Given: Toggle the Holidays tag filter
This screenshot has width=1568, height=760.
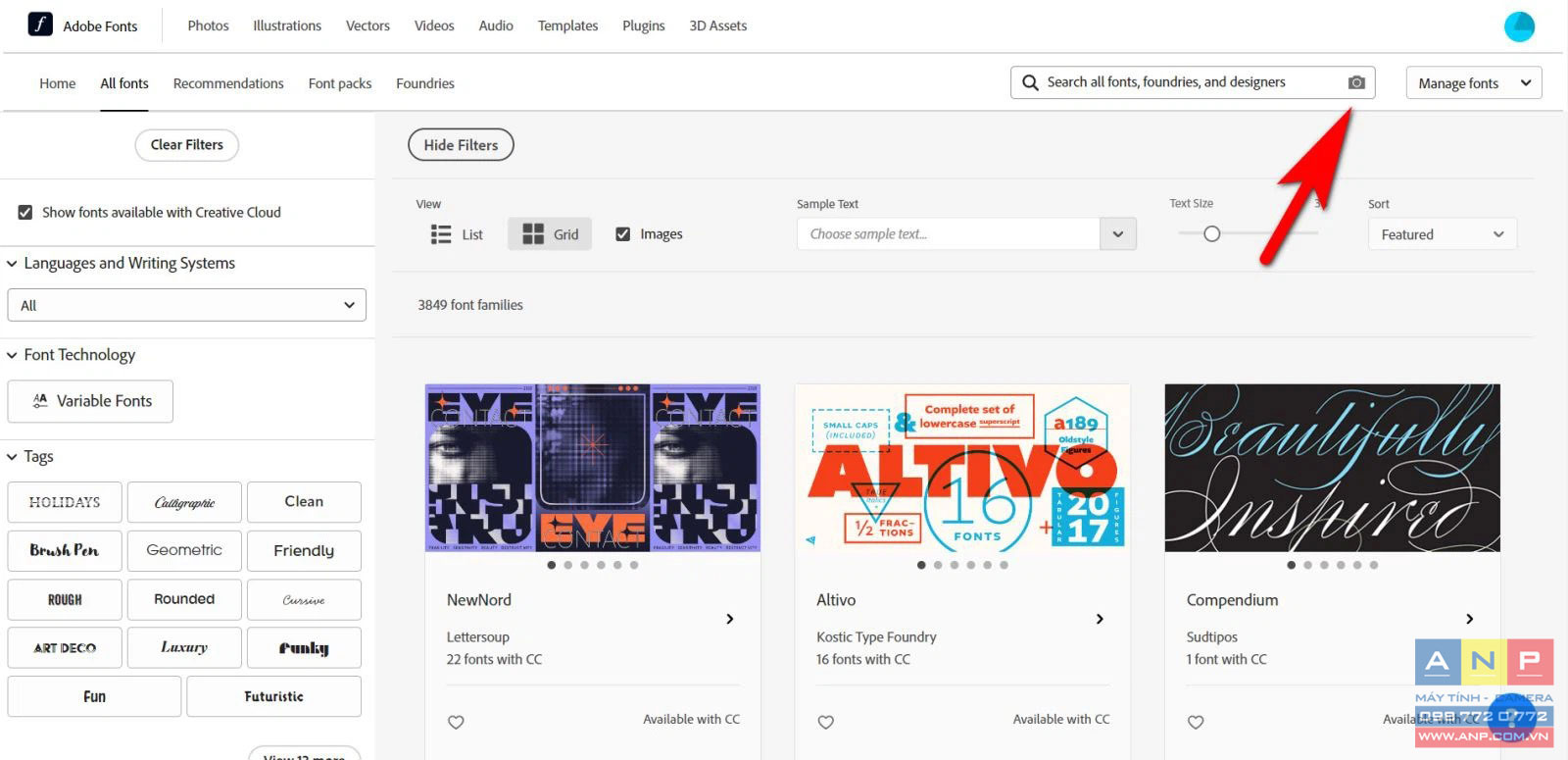Looking at the screenshot, I should [65, 502].
